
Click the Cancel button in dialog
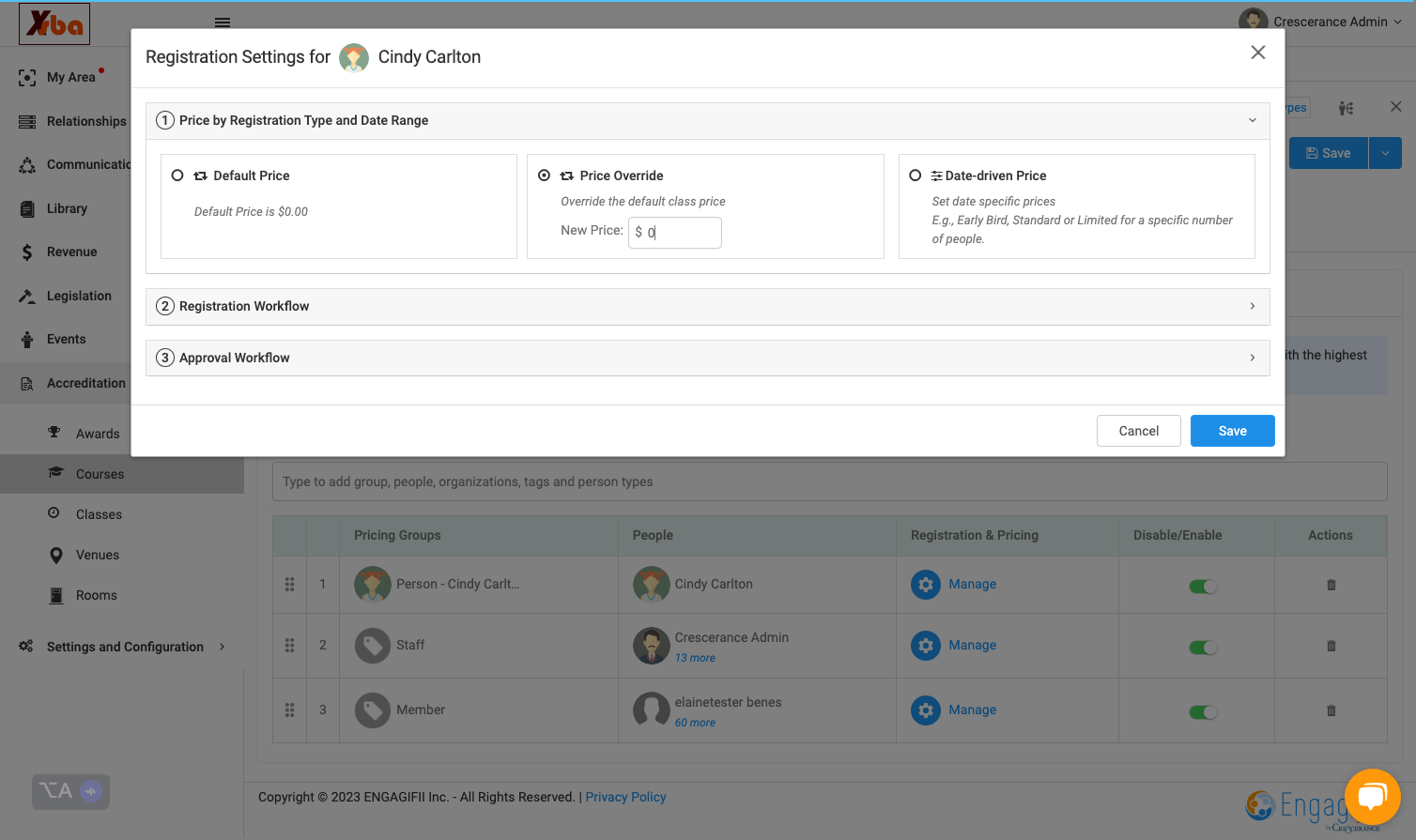click(x=1138, y=431)
